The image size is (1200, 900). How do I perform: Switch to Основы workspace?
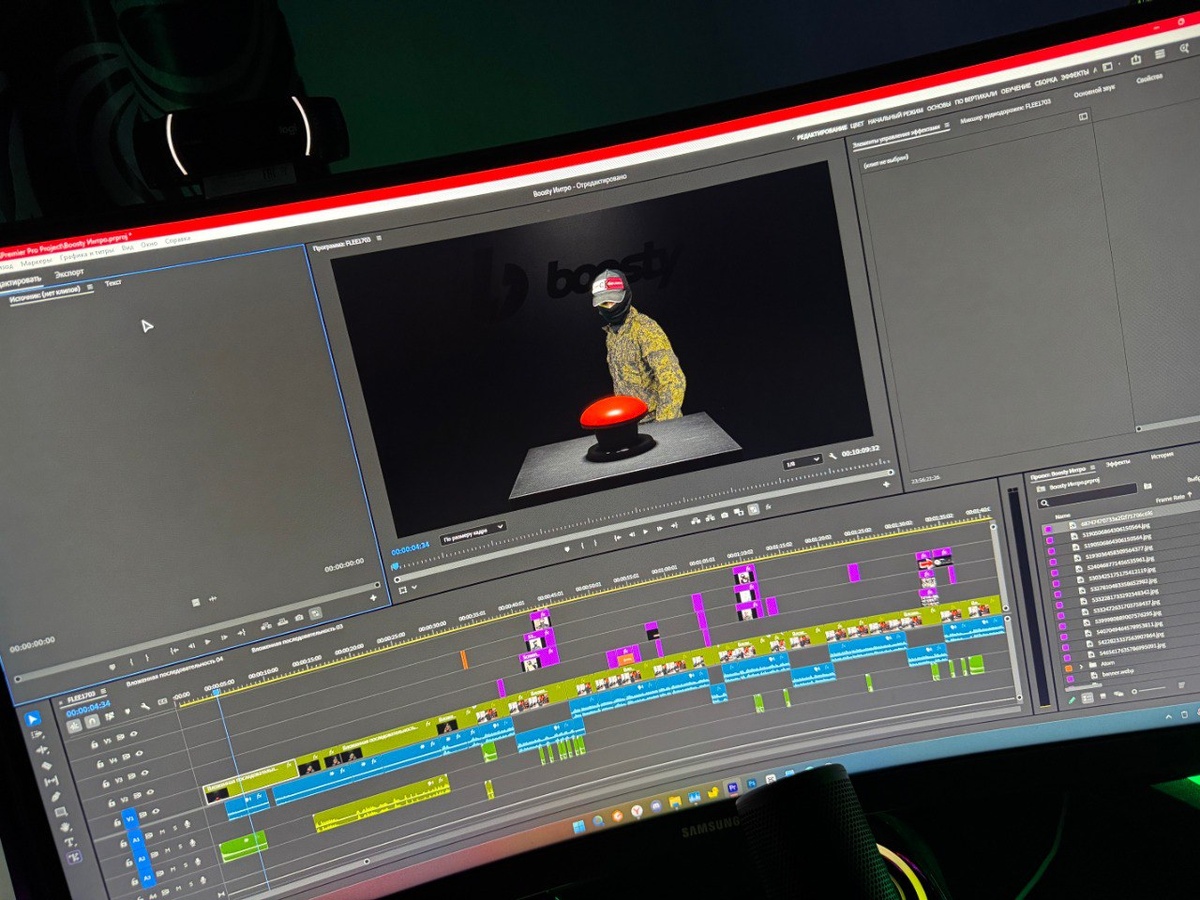tap(939, 108)
